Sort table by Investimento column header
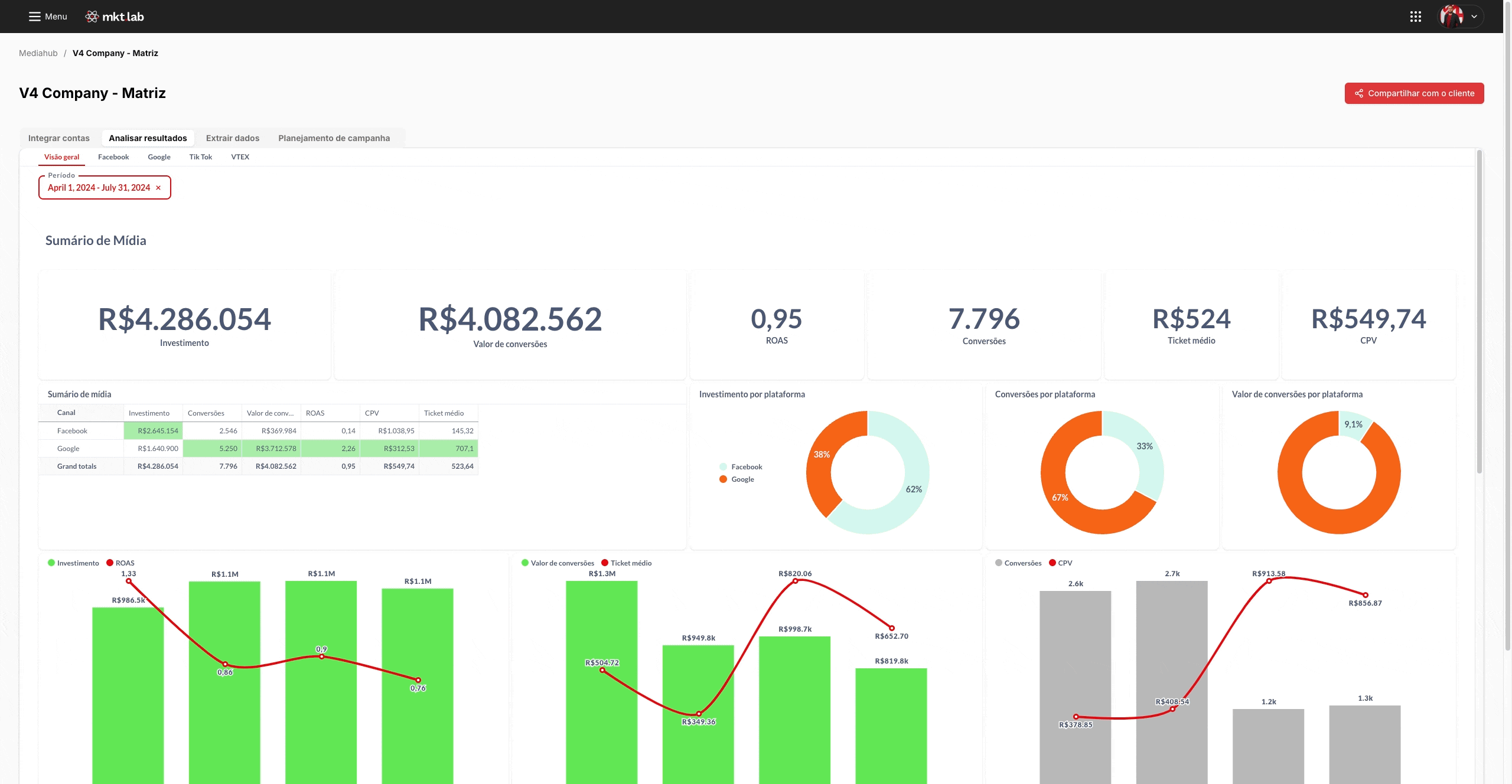The height and width of the screenshot is (784, 1512). 153,413
